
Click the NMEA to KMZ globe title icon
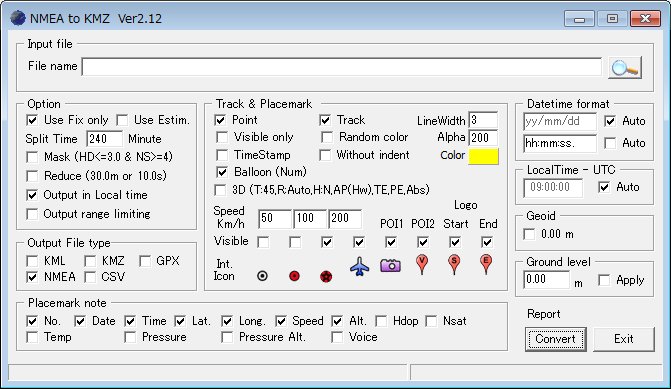tap(18, 18)
